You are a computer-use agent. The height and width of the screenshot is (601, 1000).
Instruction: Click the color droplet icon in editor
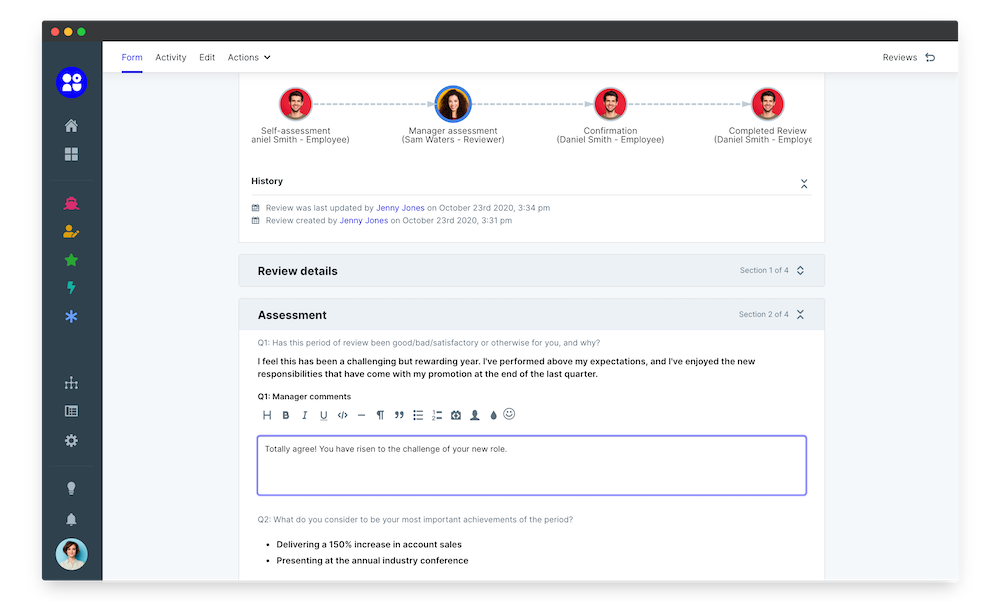(x=494, y=415)
